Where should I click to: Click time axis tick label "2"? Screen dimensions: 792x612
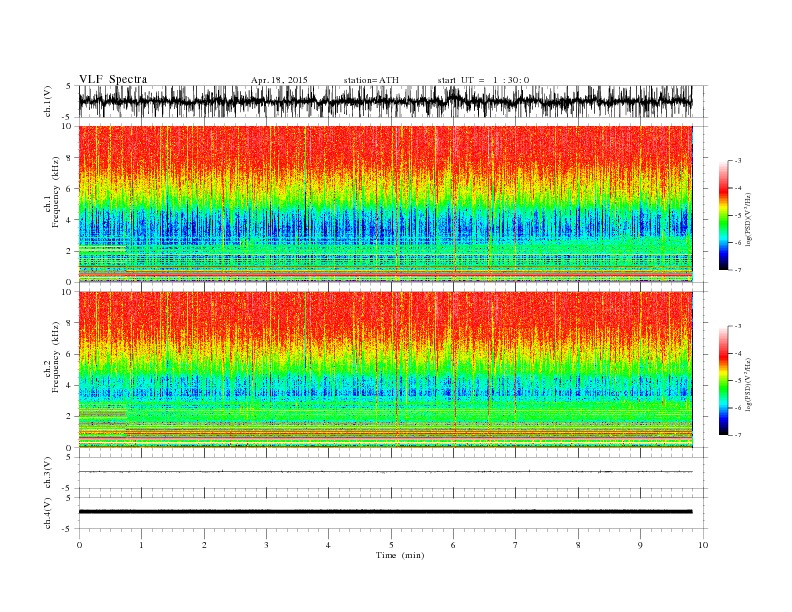click(204, 545)
